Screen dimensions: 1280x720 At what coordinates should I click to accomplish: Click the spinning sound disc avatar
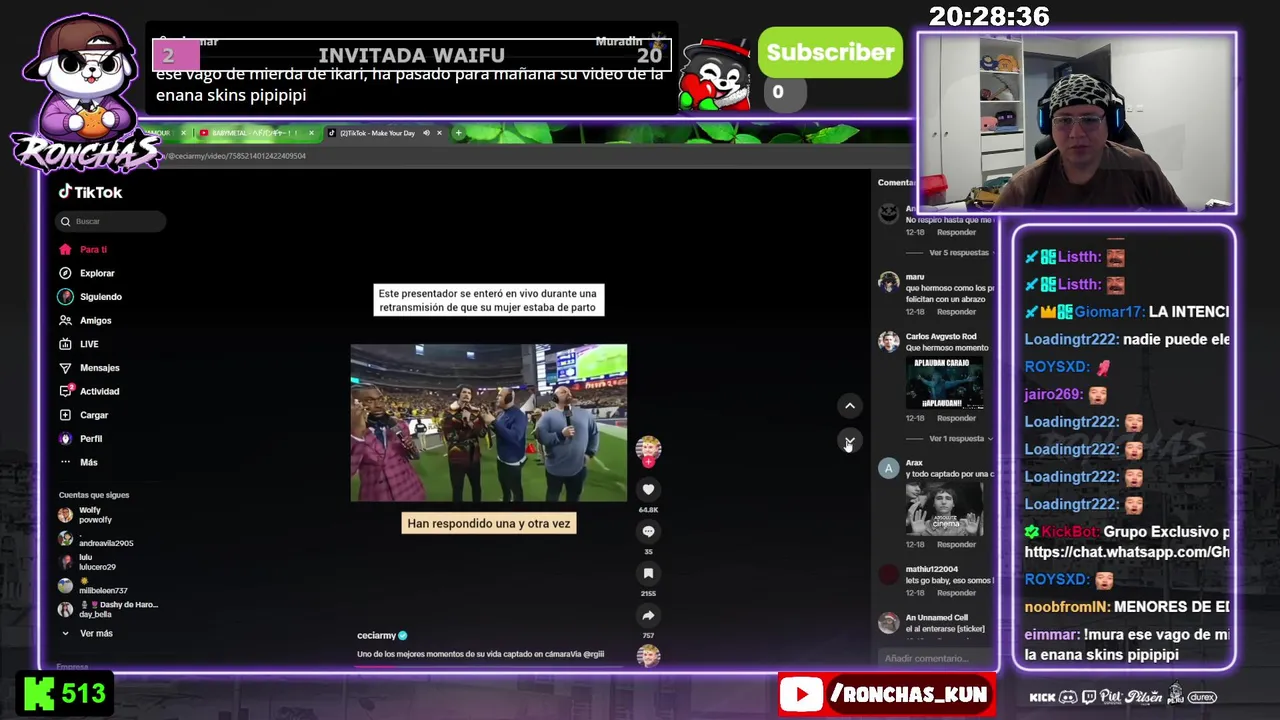click(x=648, y=655)
